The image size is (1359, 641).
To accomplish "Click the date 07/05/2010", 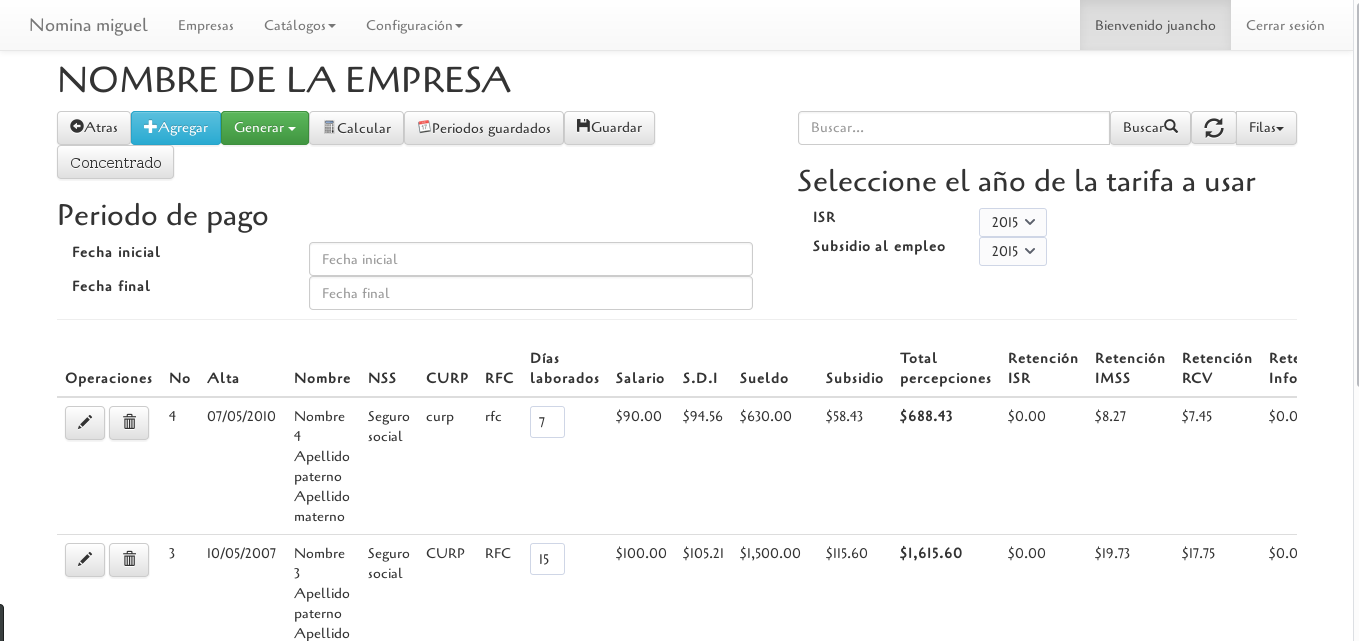I will point(241,417).
